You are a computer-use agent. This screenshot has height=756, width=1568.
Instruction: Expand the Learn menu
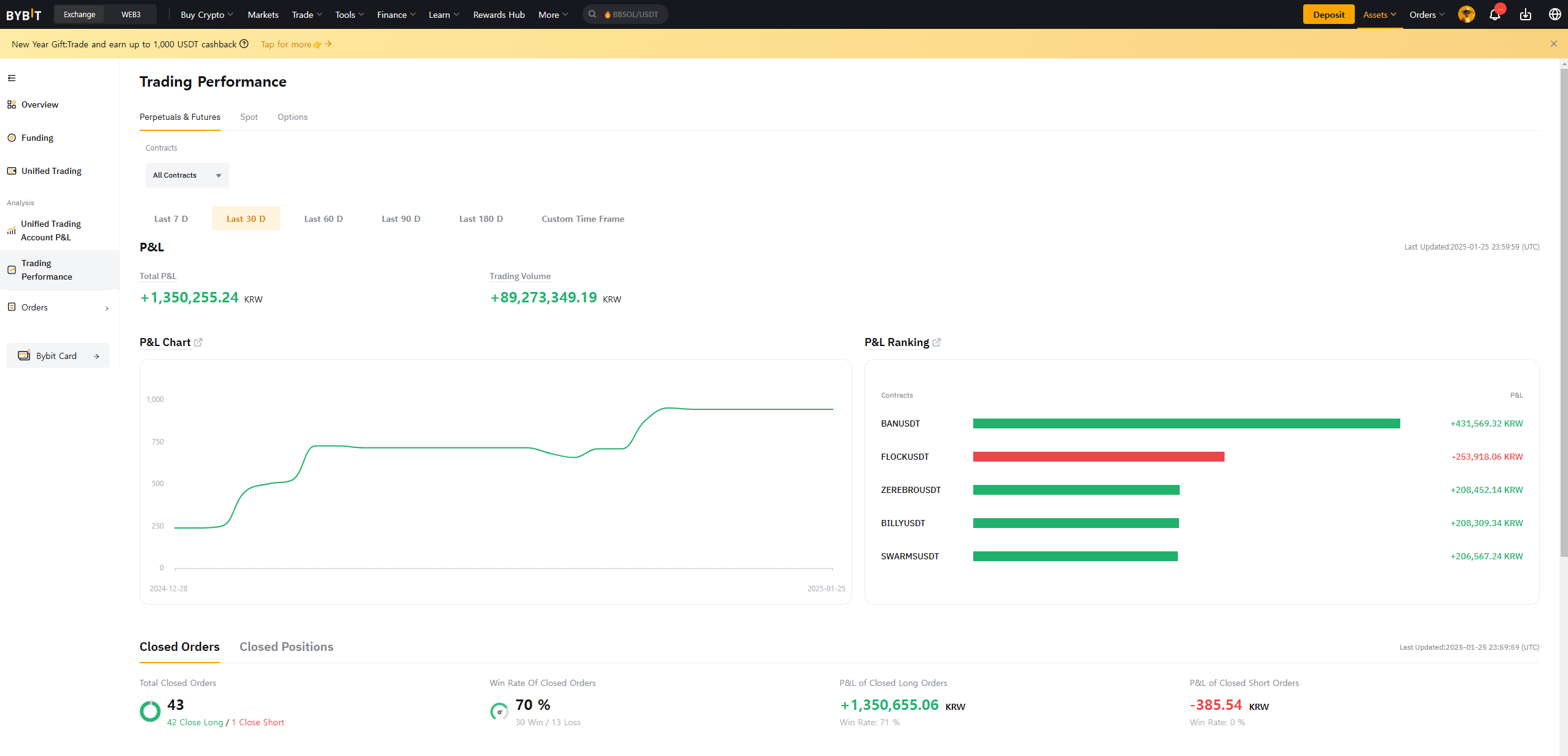point(444,15)
